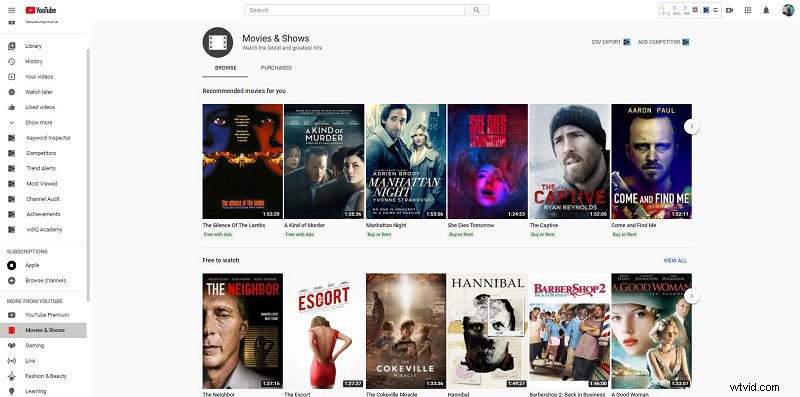Select Movies & Shows in sidebar
Screen dimensions: 800x397
(x=43, y=330)
